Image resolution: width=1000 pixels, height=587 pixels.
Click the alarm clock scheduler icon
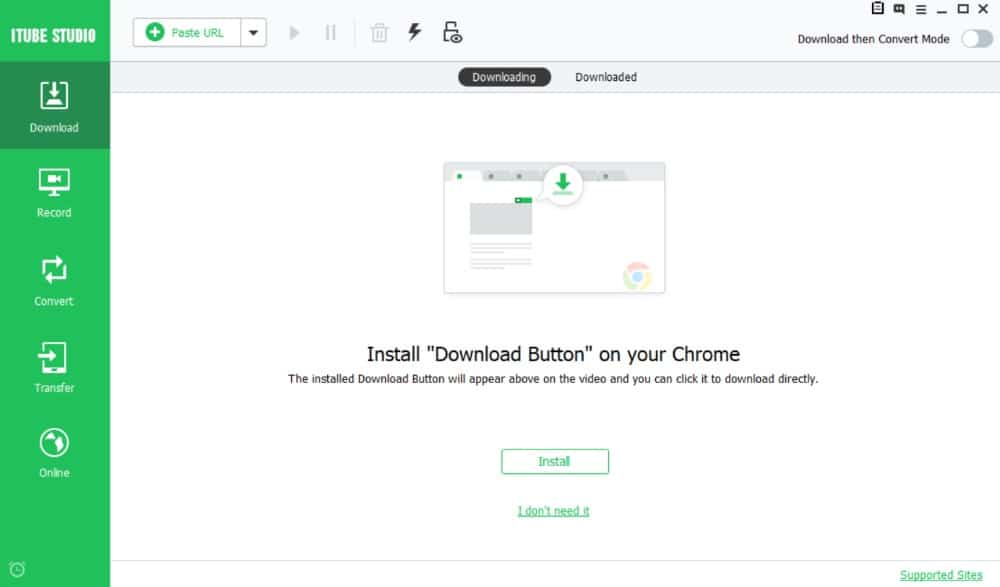17,569
